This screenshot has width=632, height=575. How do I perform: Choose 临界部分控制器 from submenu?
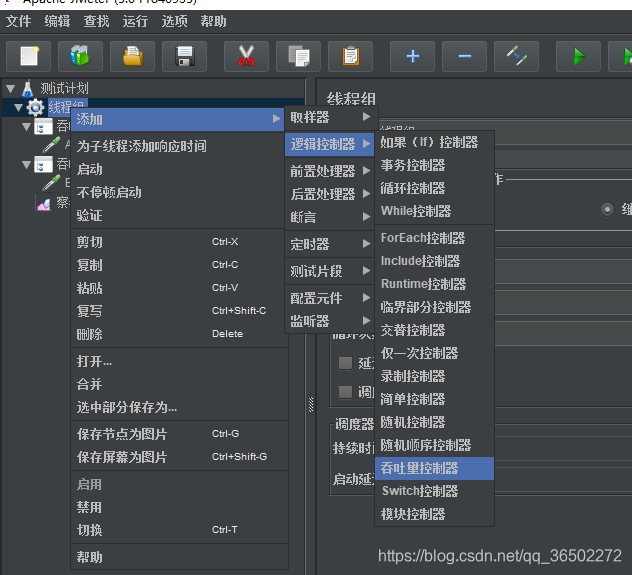434,307
